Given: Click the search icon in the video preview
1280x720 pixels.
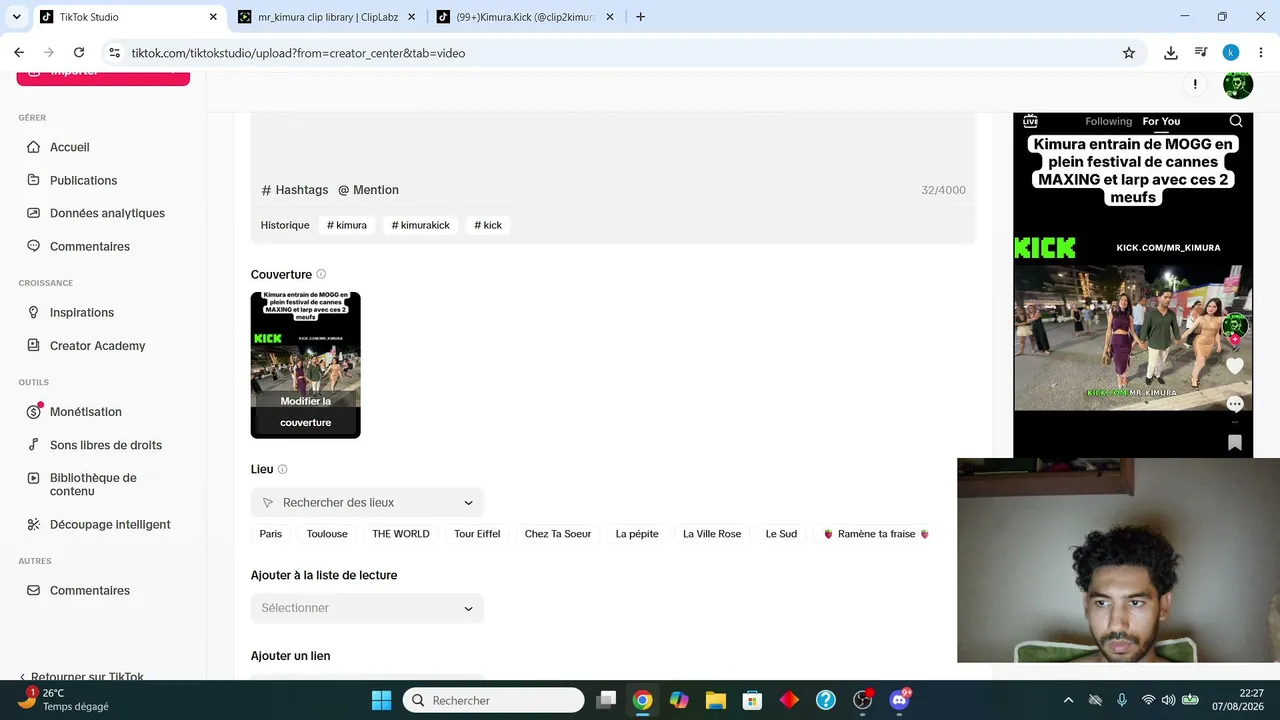Looking at the screenshot, I should tap(1236, 121).
